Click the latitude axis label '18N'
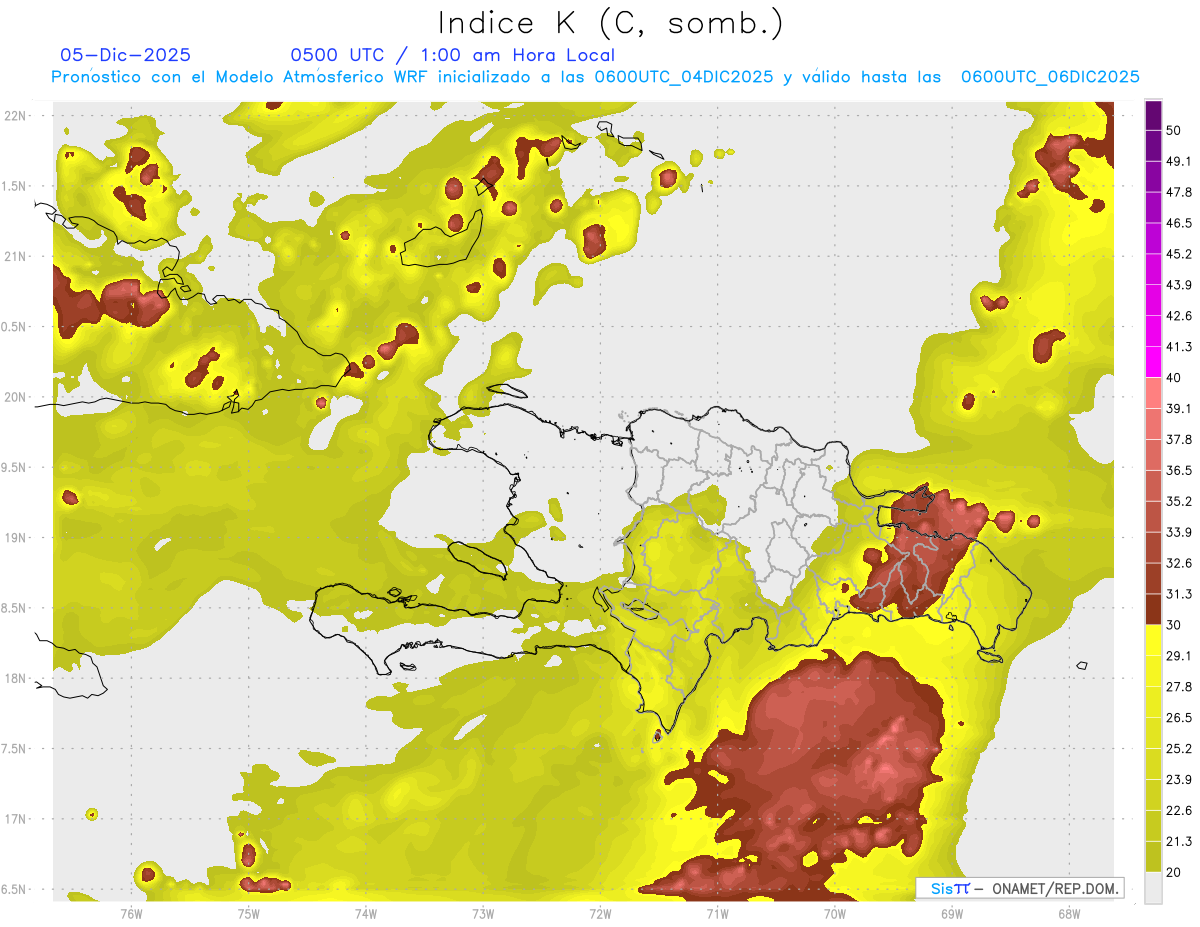The height and width of the screenshot is (927, 1200). tap(15, 678)
